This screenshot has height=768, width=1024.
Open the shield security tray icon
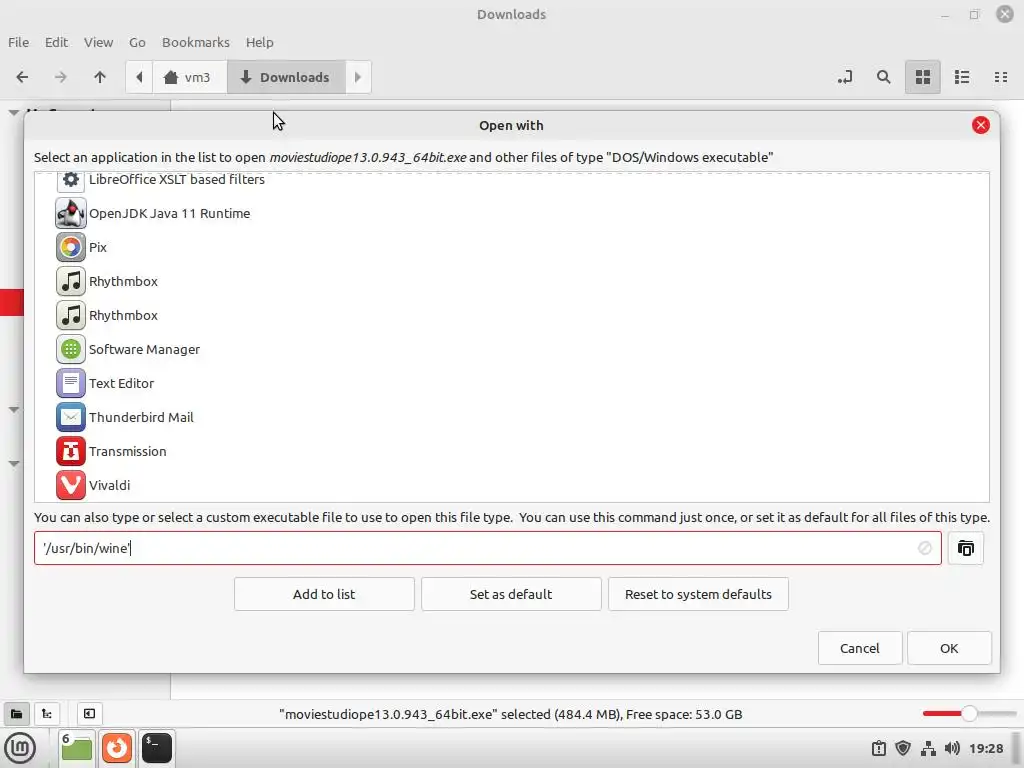pyautogui.click(x=903, y=748)
